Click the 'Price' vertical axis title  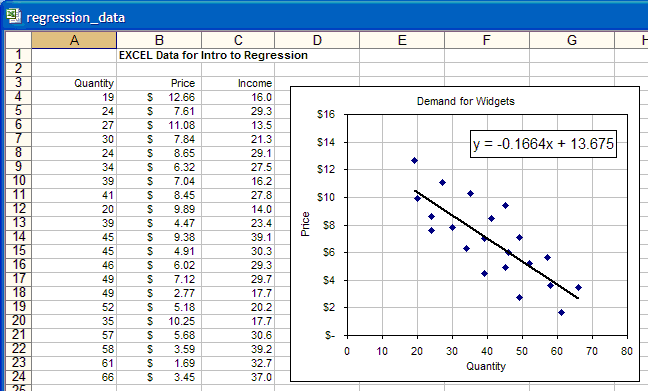[x=305, y=224]
